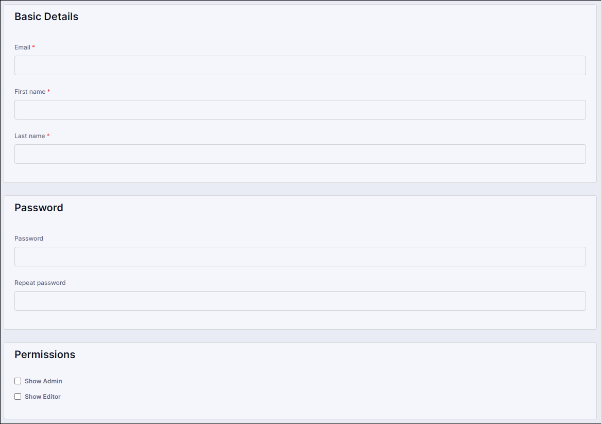Click the Show Editor label text
602x424 pixels.
pyautogui.click(x=43, y=397)
